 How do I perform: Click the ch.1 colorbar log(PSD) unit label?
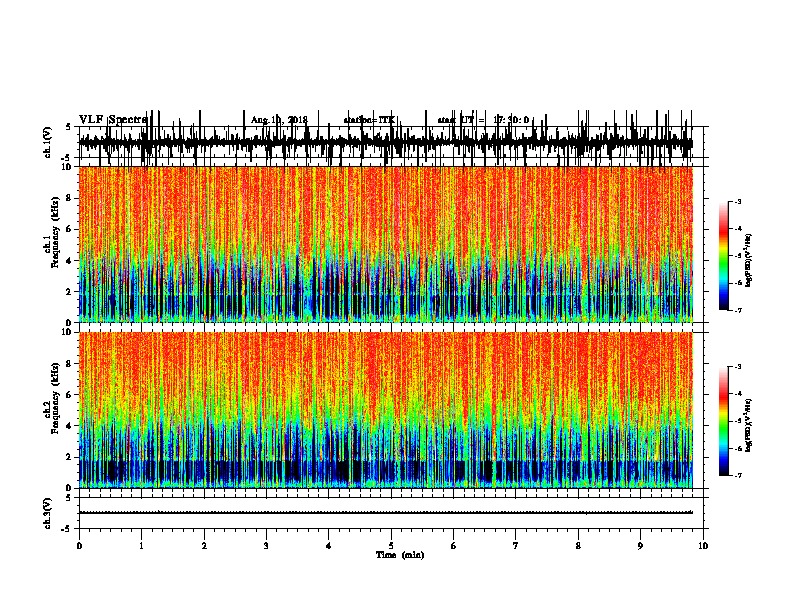point(749,260)
